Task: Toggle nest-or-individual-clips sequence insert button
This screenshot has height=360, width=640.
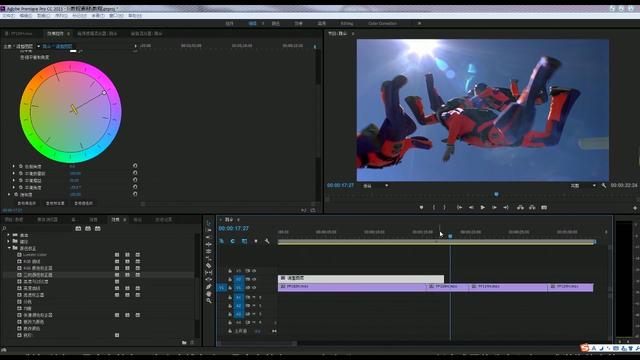Action: (221, 241)
